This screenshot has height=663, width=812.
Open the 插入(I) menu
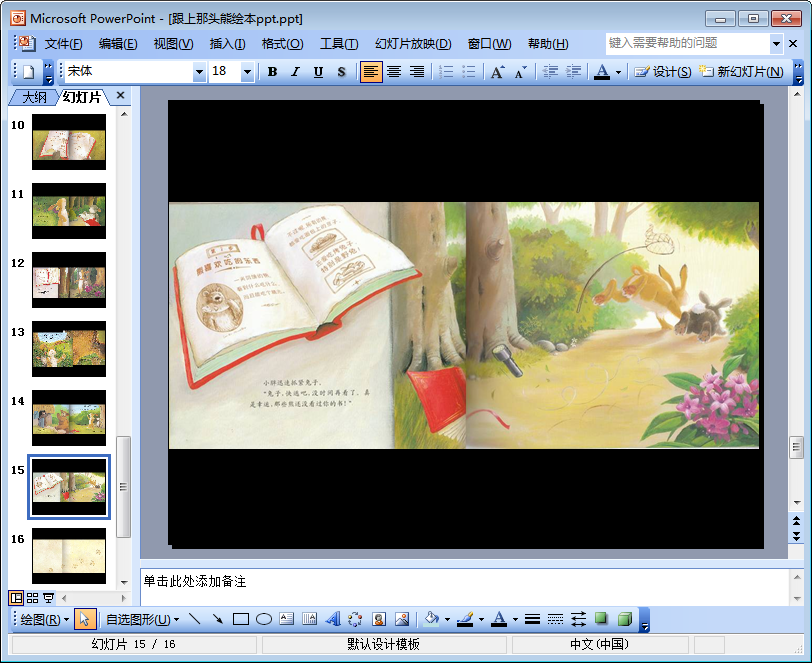click(x=227, y=44)
